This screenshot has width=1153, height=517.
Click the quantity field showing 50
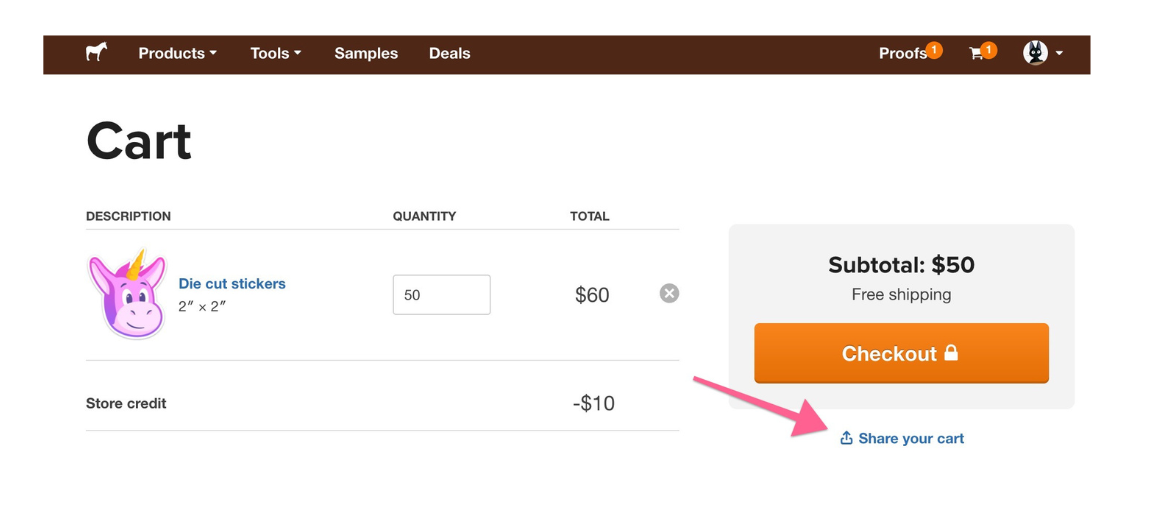tap(441, 295)
